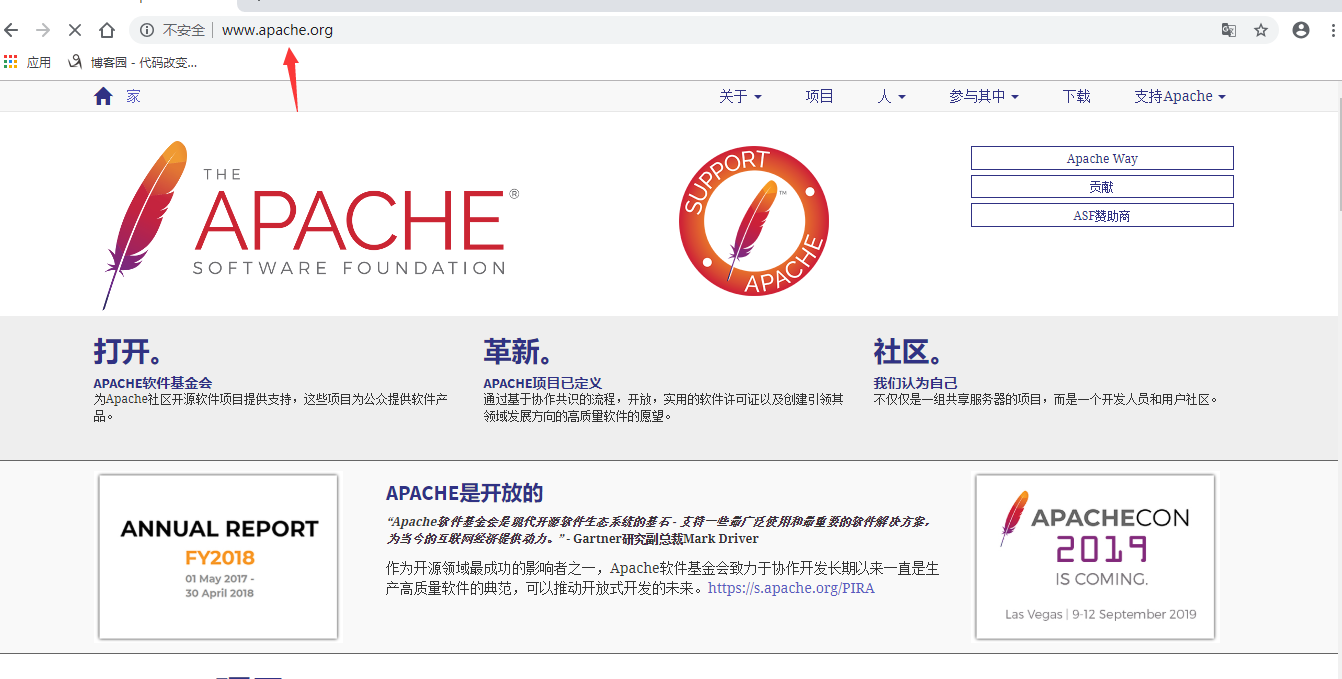Click the 打开。 heading
The width and height of the screenshot is (1342, 679).
click(128, 352)
